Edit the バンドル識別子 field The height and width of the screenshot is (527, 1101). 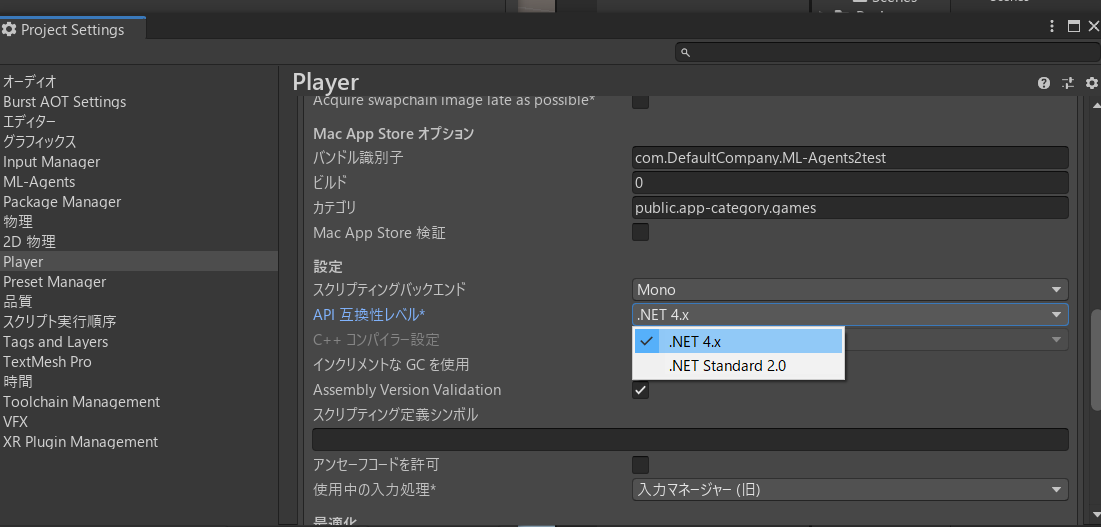pos(850,158)
